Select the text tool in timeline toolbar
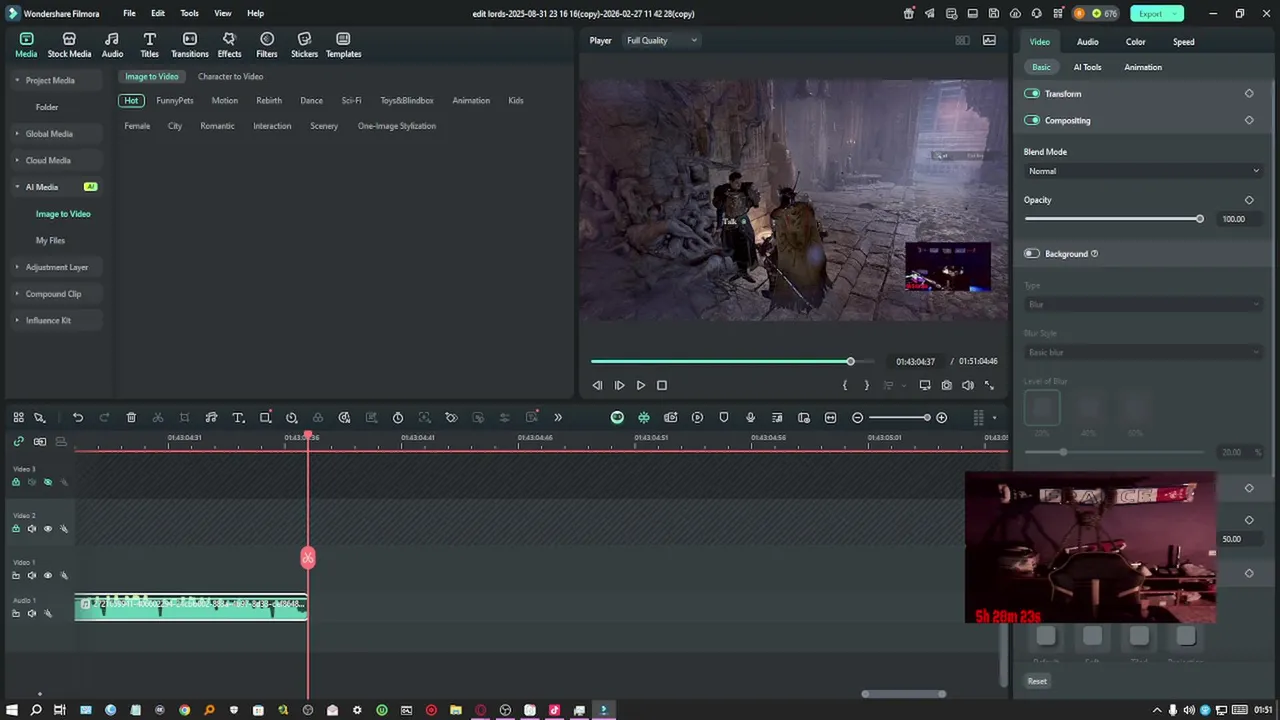1280x720 pixels. (238, 417)
